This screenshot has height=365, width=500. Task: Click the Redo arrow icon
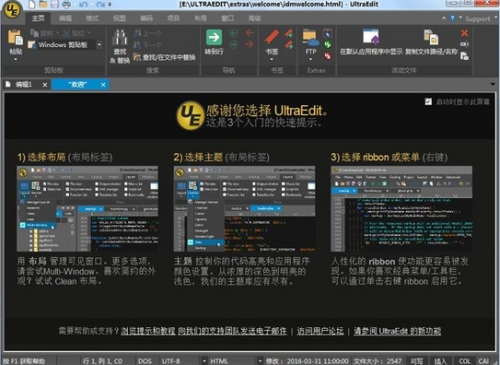[100, 5]
